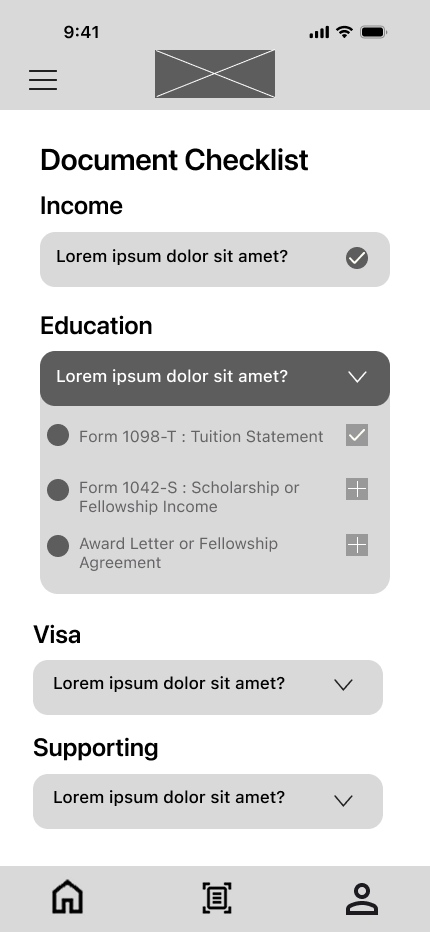Collapse the Education section chevron
430x932 pixels.
pyautogui.click(x=357, y=377)
